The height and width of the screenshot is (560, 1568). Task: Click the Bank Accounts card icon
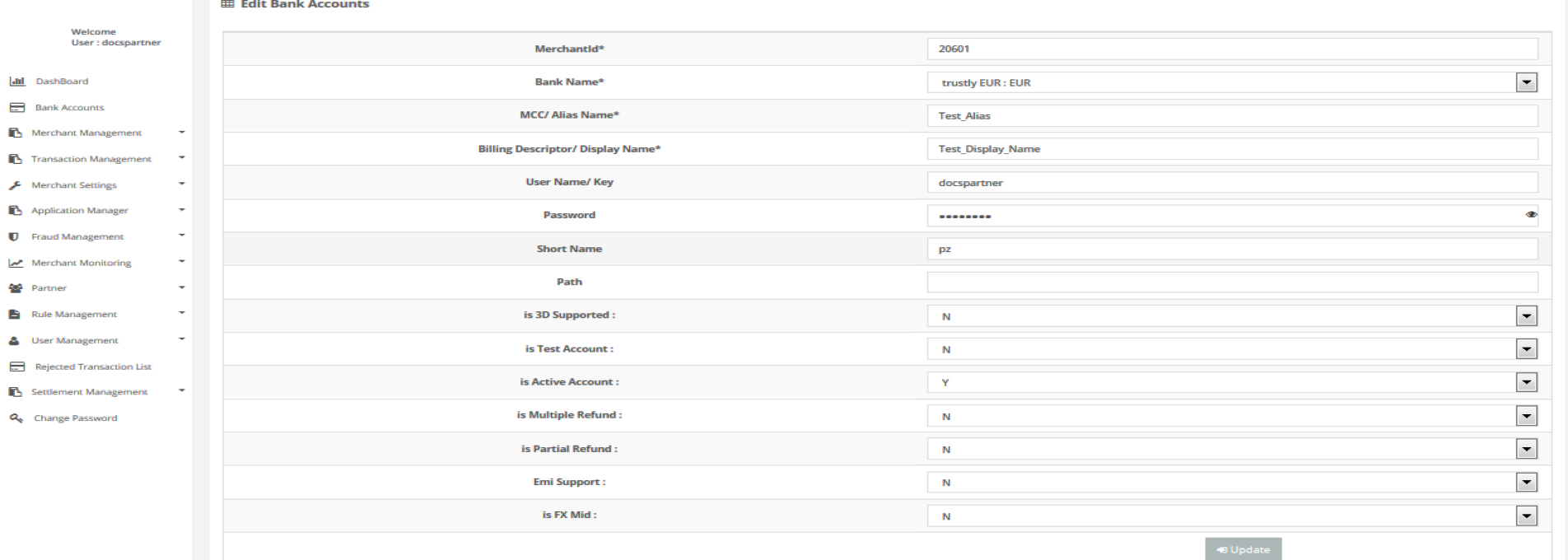click(x=16, y=108)
